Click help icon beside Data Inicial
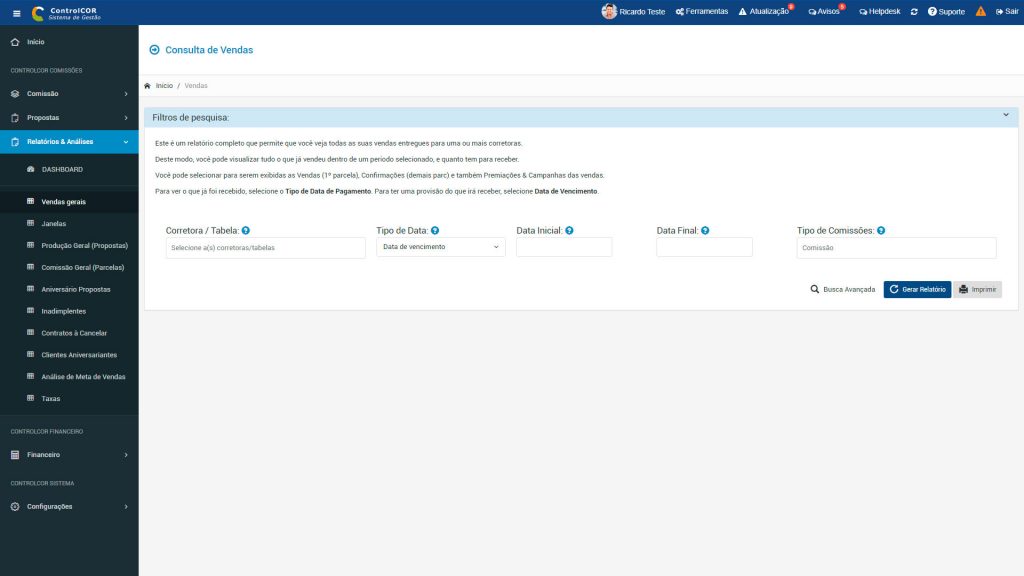The width and height of the screenshot is (1024, 576). coord(569,231)
